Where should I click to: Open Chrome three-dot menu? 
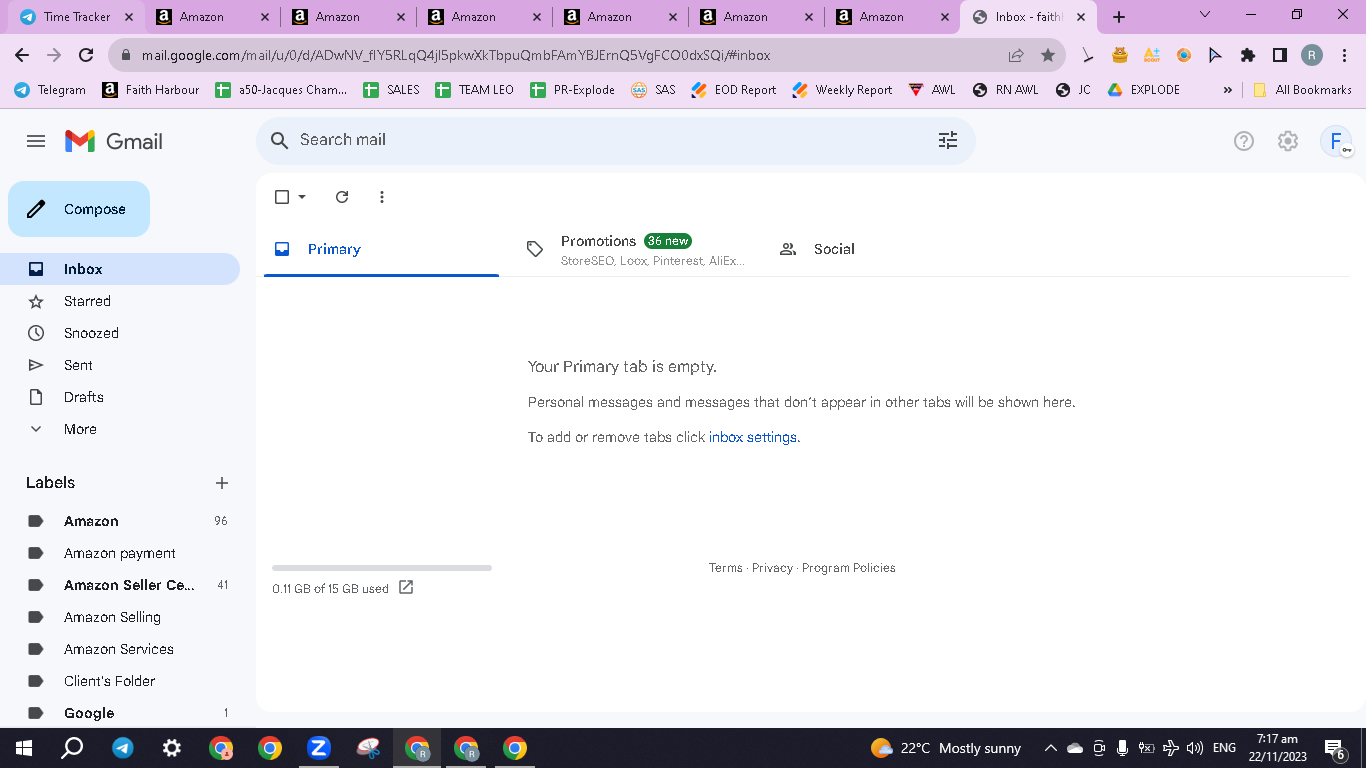coord(1344,55)
